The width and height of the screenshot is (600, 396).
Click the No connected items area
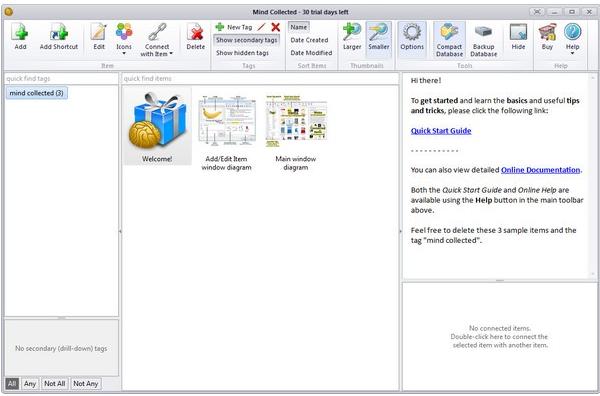(499, 337)
